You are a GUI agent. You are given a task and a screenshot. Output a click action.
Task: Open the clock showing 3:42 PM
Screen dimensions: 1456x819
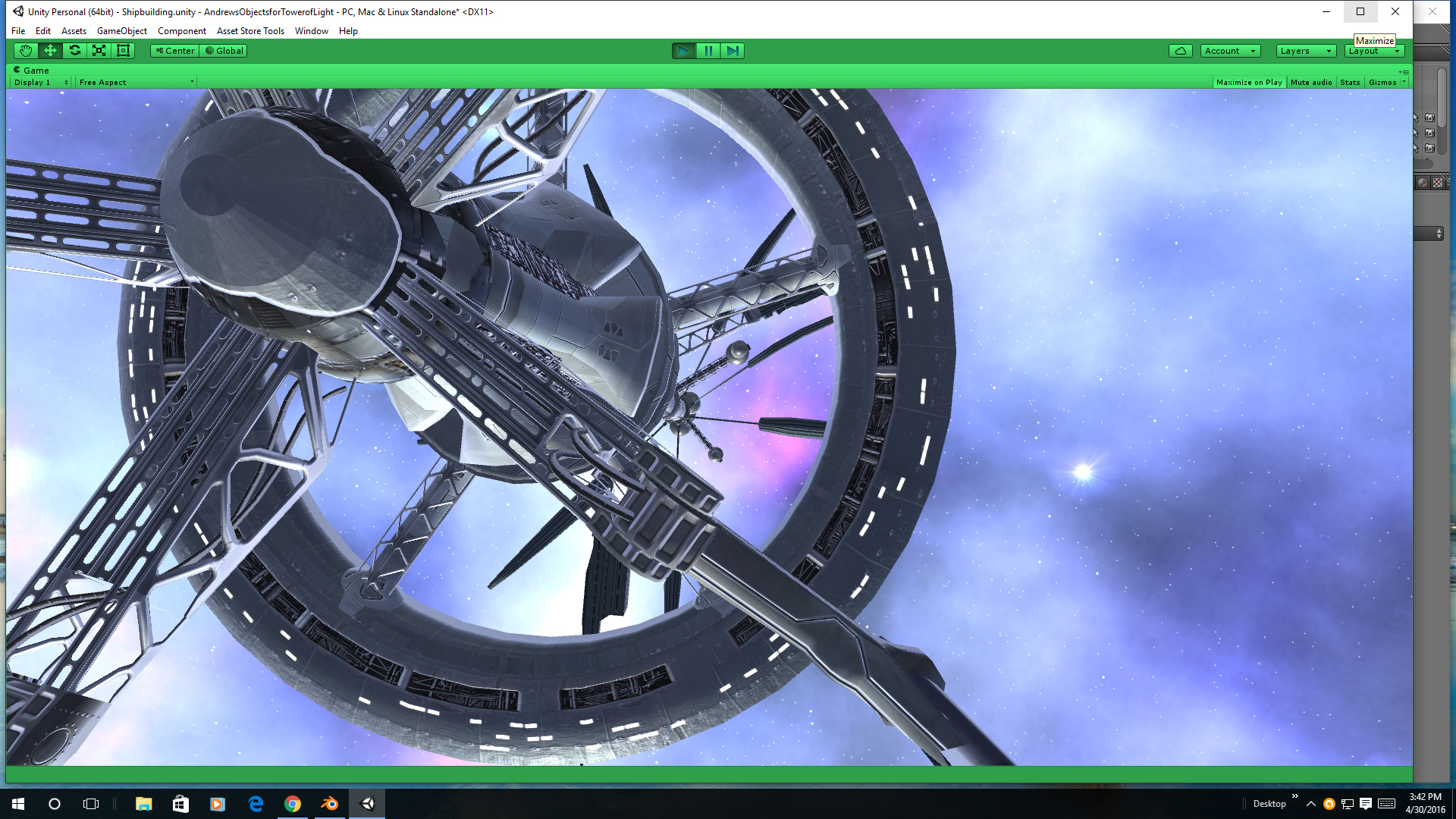pyautogui.click(x=1425, y=804)
